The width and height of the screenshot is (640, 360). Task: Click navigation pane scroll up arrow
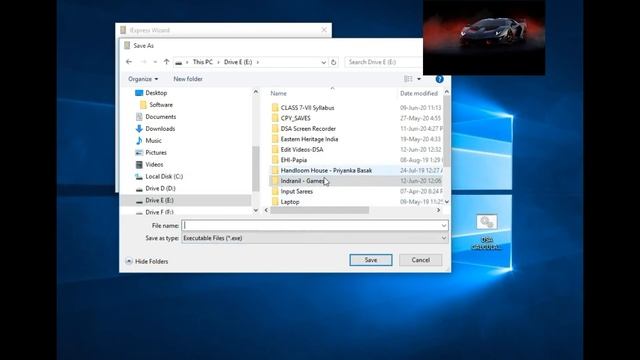point(256,92)
